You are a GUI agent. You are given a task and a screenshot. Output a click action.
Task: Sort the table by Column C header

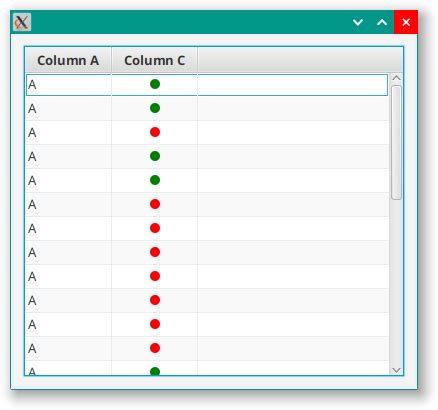154,60
